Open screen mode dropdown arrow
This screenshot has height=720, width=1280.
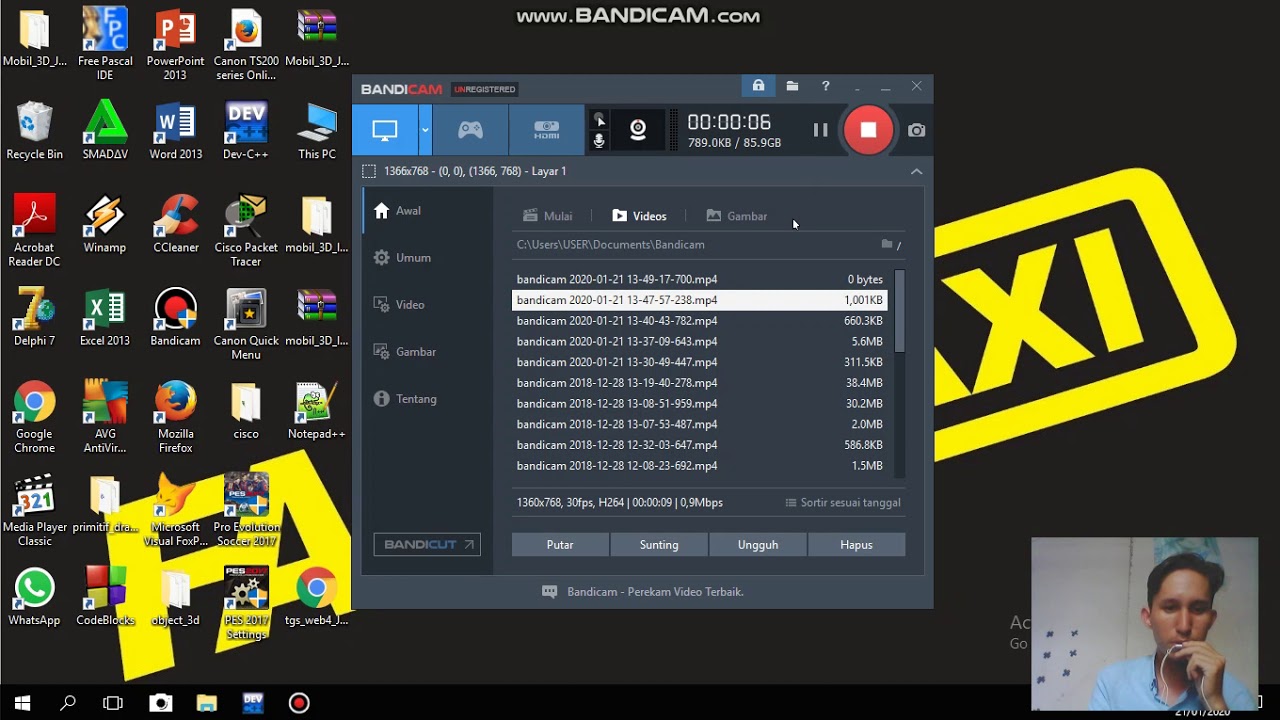pyautogui.click(x=425, y=130)
